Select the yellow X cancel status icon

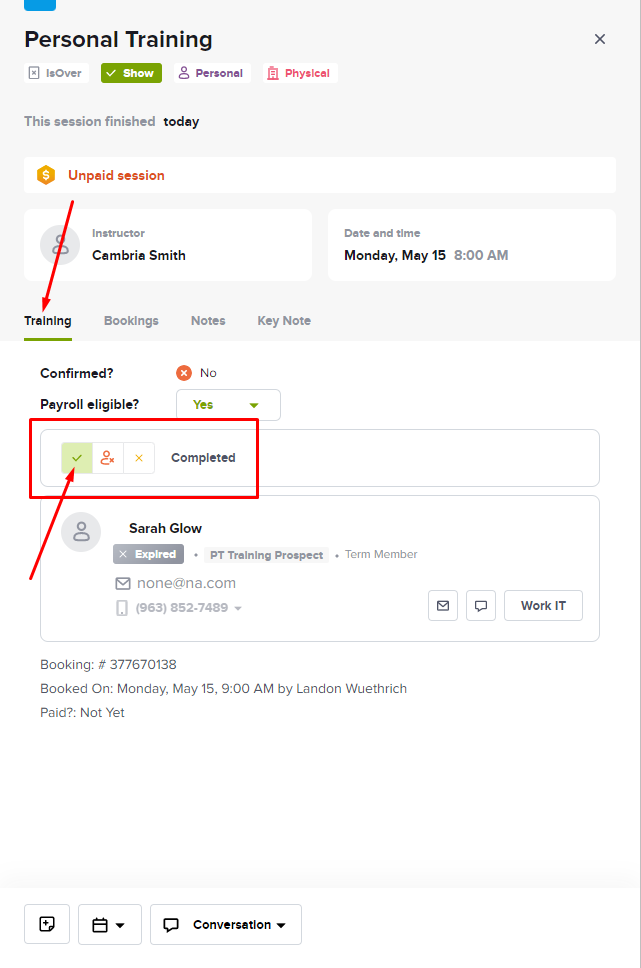139,458
